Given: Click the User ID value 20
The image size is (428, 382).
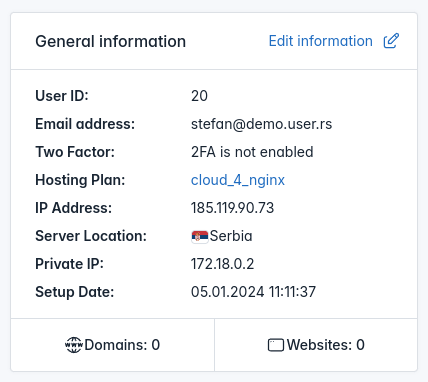Looking at the screenshot, I should [199, 96].
